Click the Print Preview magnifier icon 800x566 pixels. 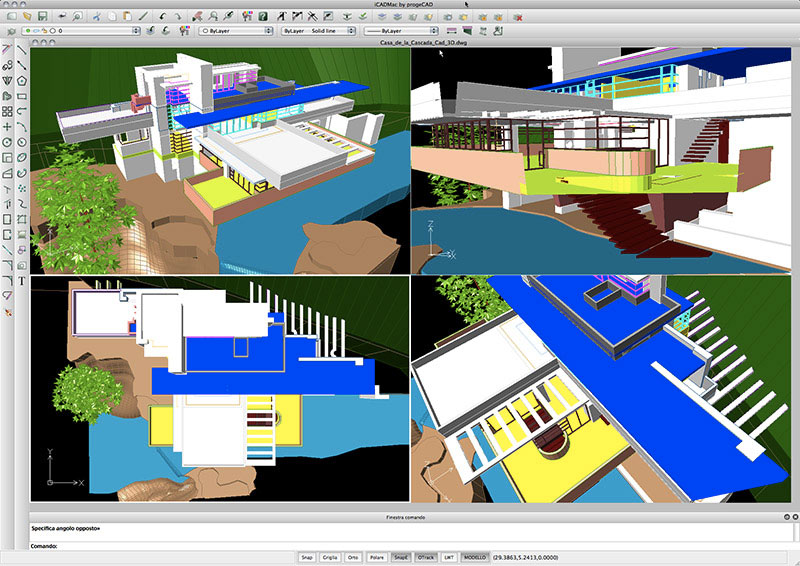77,16
